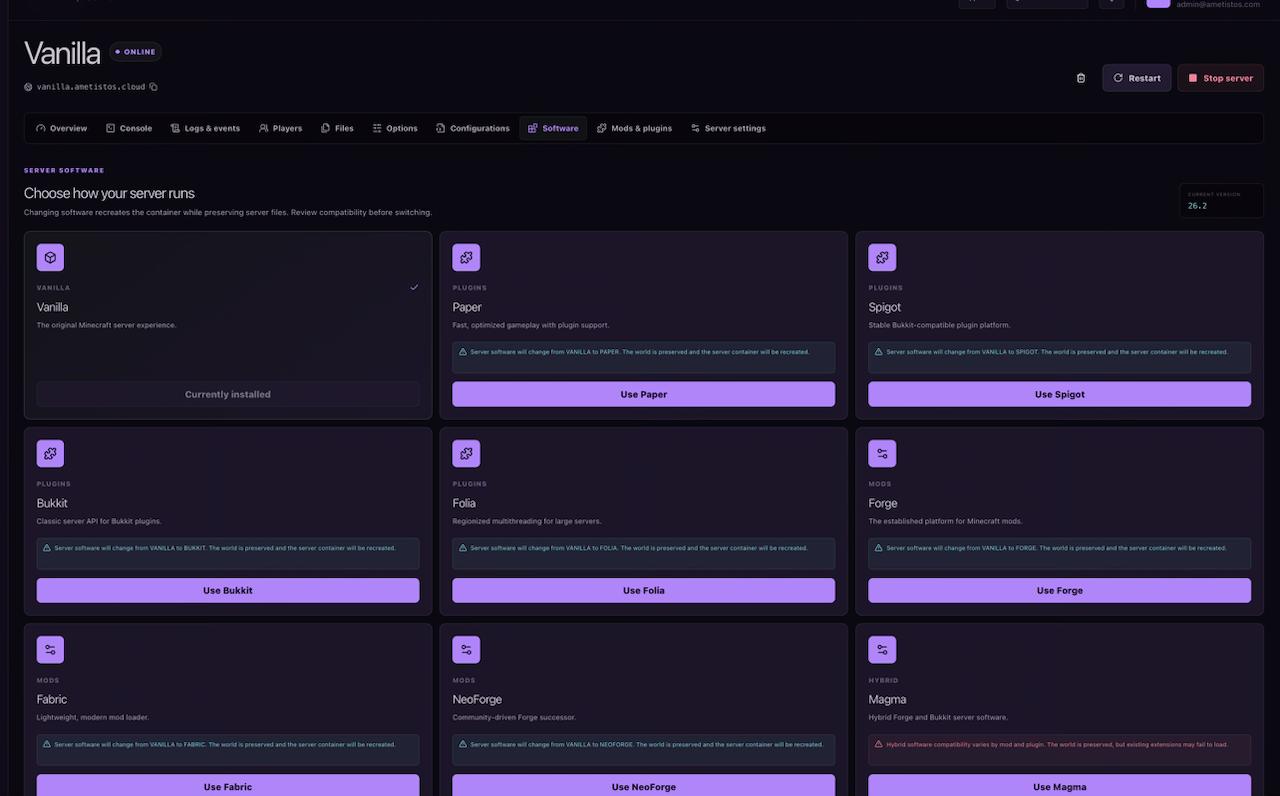The width and height of the screenshot is (1280, 796).
Task: Click the Folia puzzle-piece icon
Action: coord(466,454)
